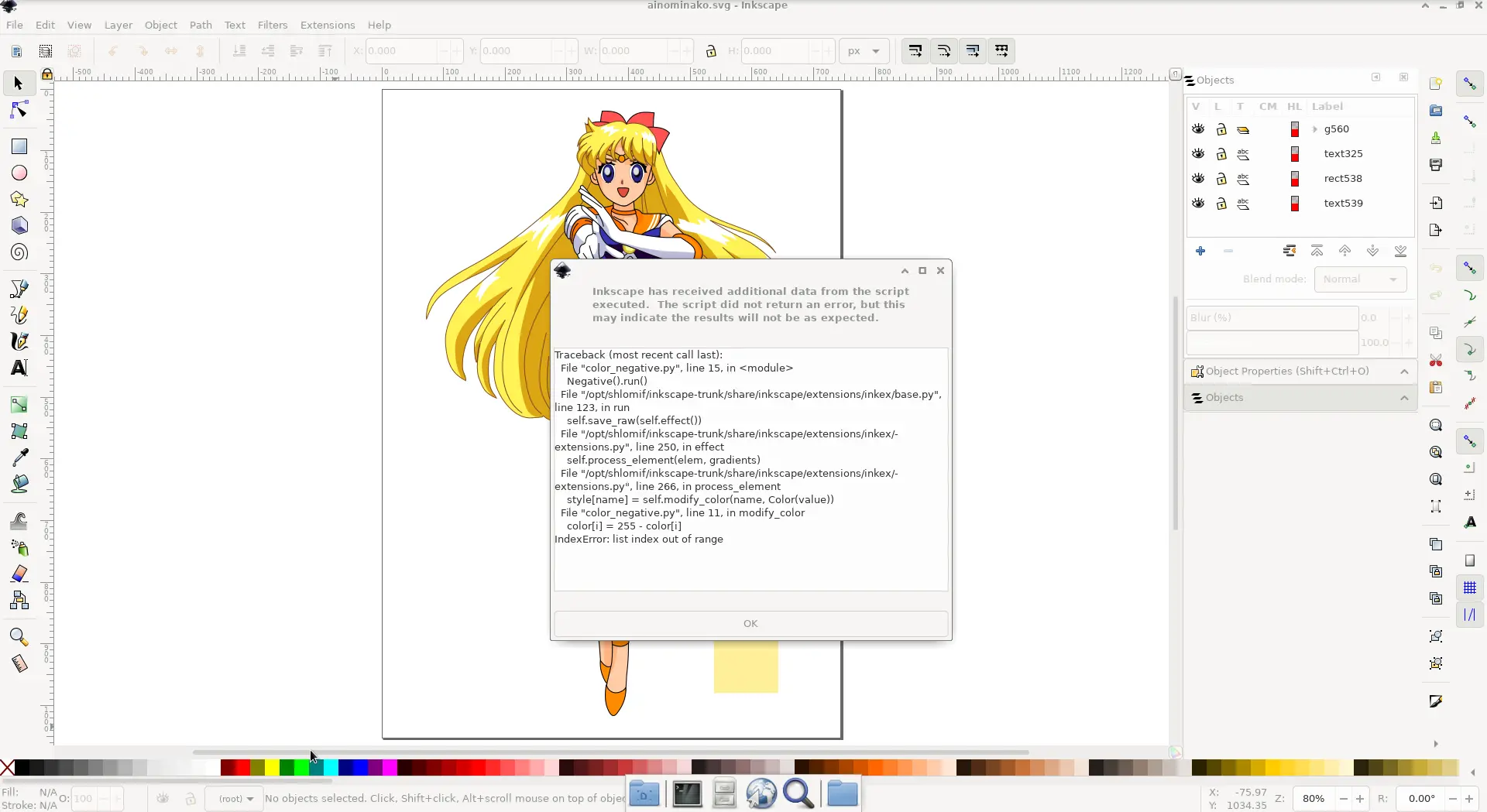Zoom out with the minus button

(x=1344, y=799)
